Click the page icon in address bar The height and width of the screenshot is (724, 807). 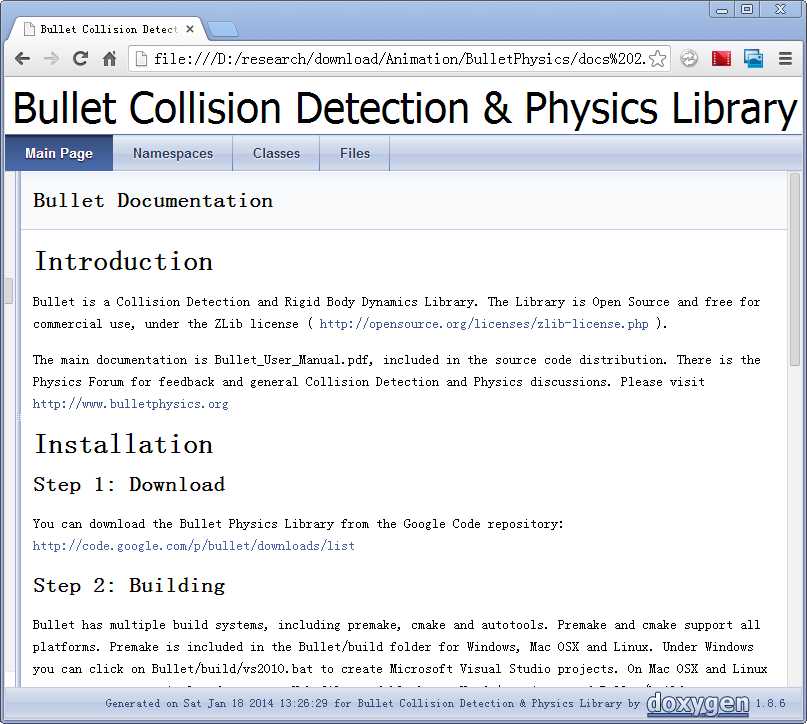click(x=141, y=59)
